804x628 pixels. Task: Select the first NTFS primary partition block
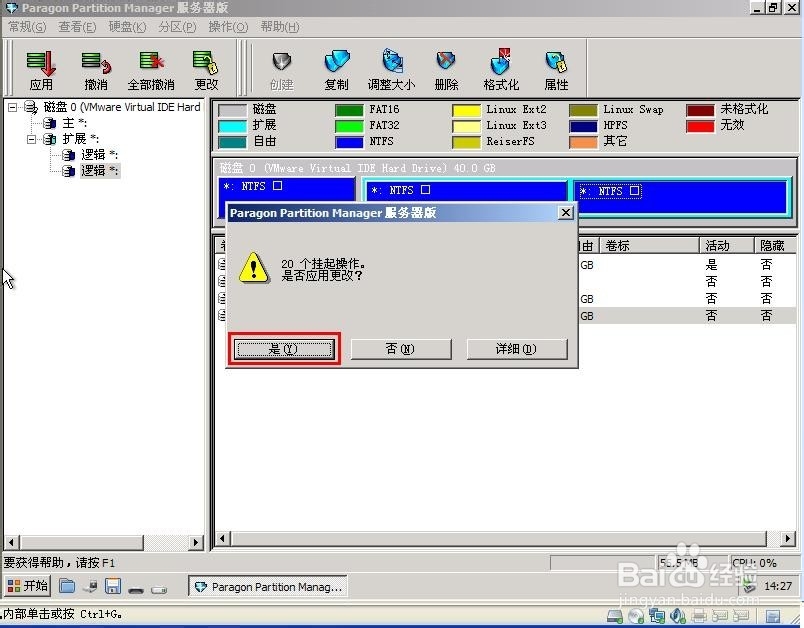[x=287, y=189]
